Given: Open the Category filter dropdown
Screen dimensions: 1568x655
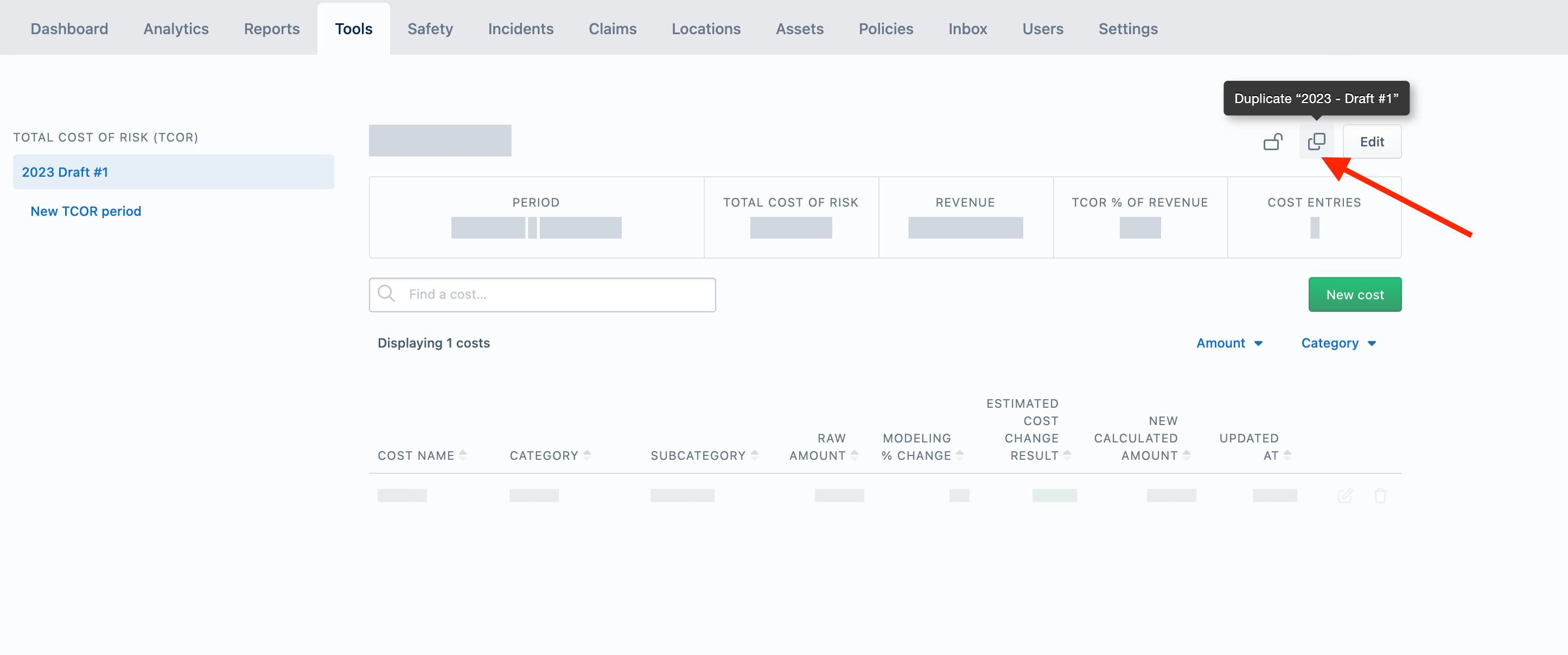Looking at the screenshot, I should point(1338,343).
